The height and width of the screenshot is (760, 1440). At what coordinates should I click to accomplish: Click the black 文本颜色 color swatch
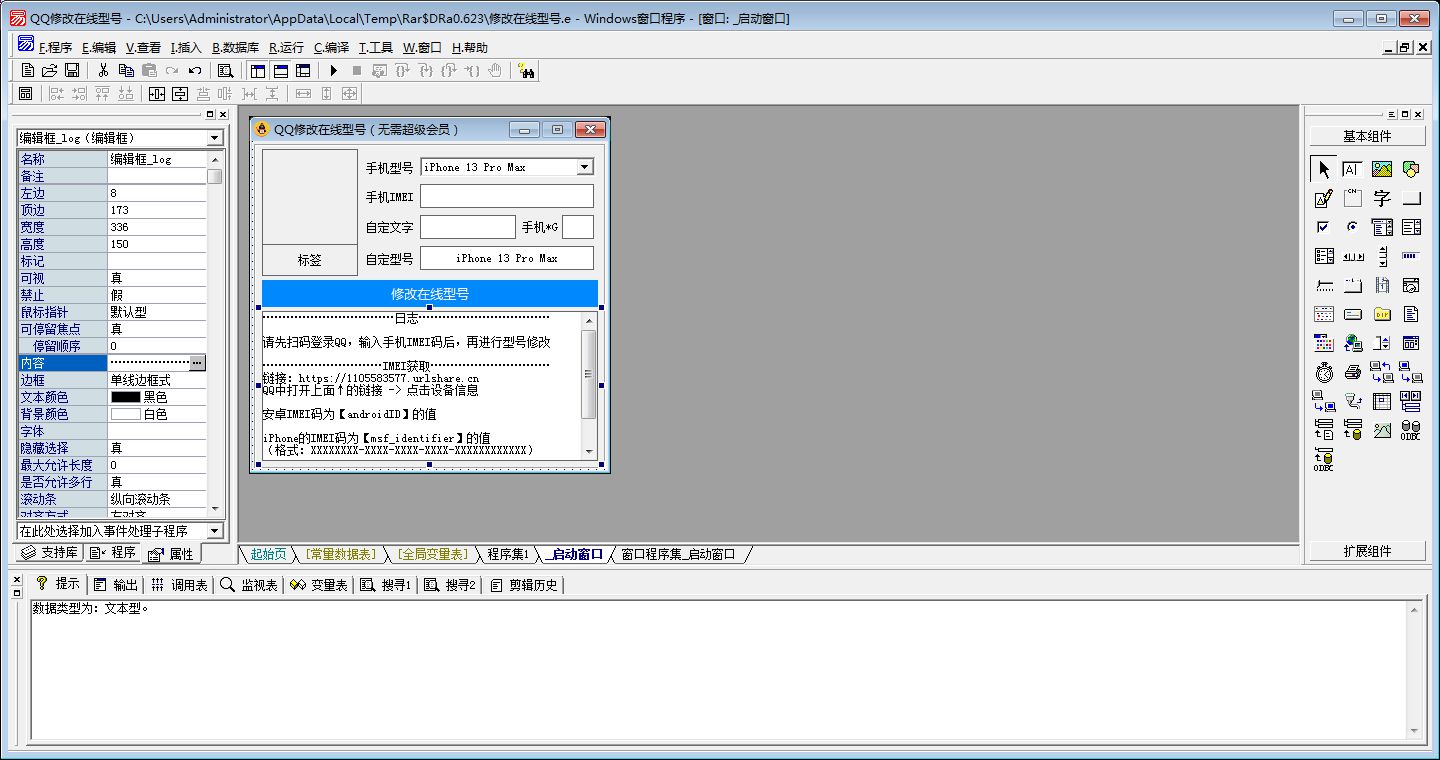point(125,397)
